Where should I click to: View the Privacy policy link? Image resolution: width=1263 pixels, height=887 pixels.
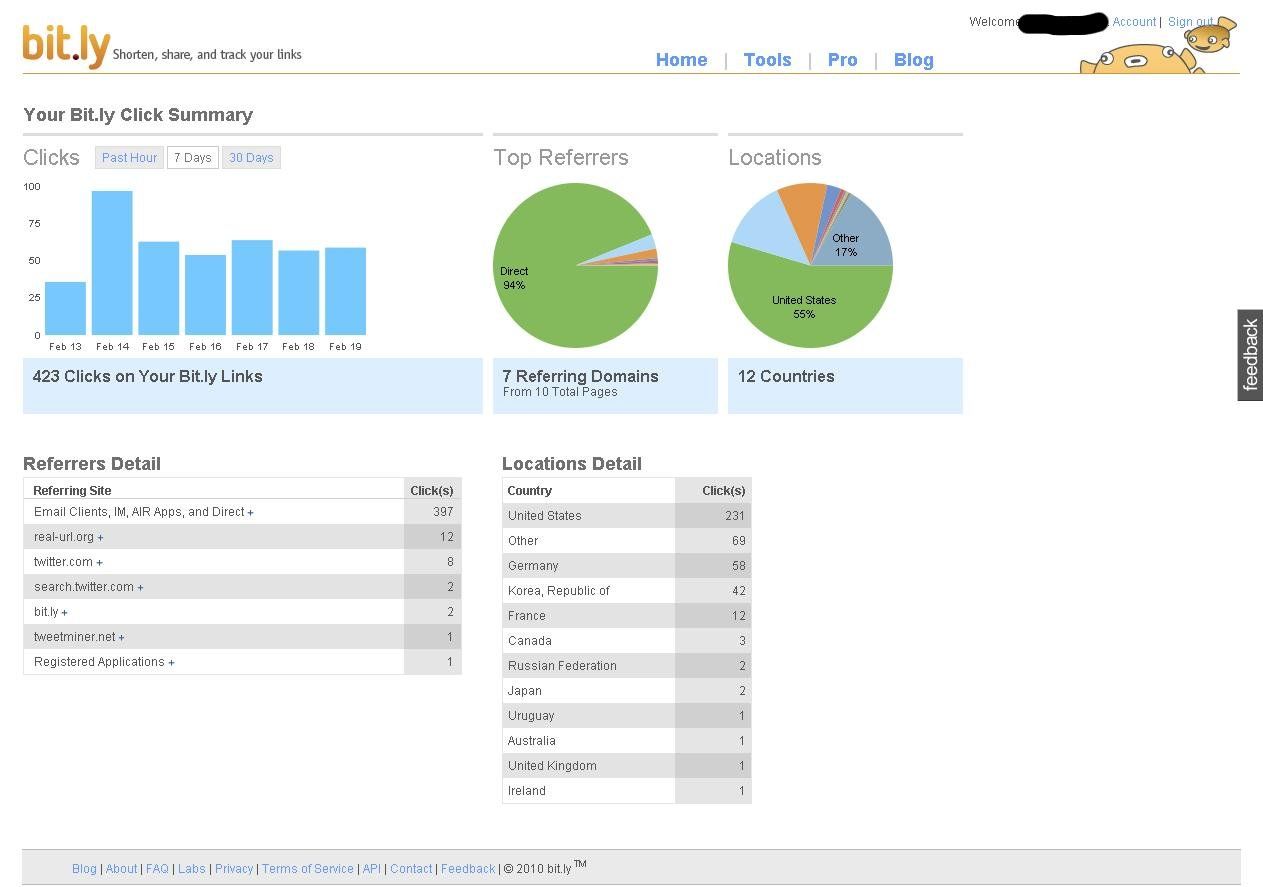(x=234, y=869)
